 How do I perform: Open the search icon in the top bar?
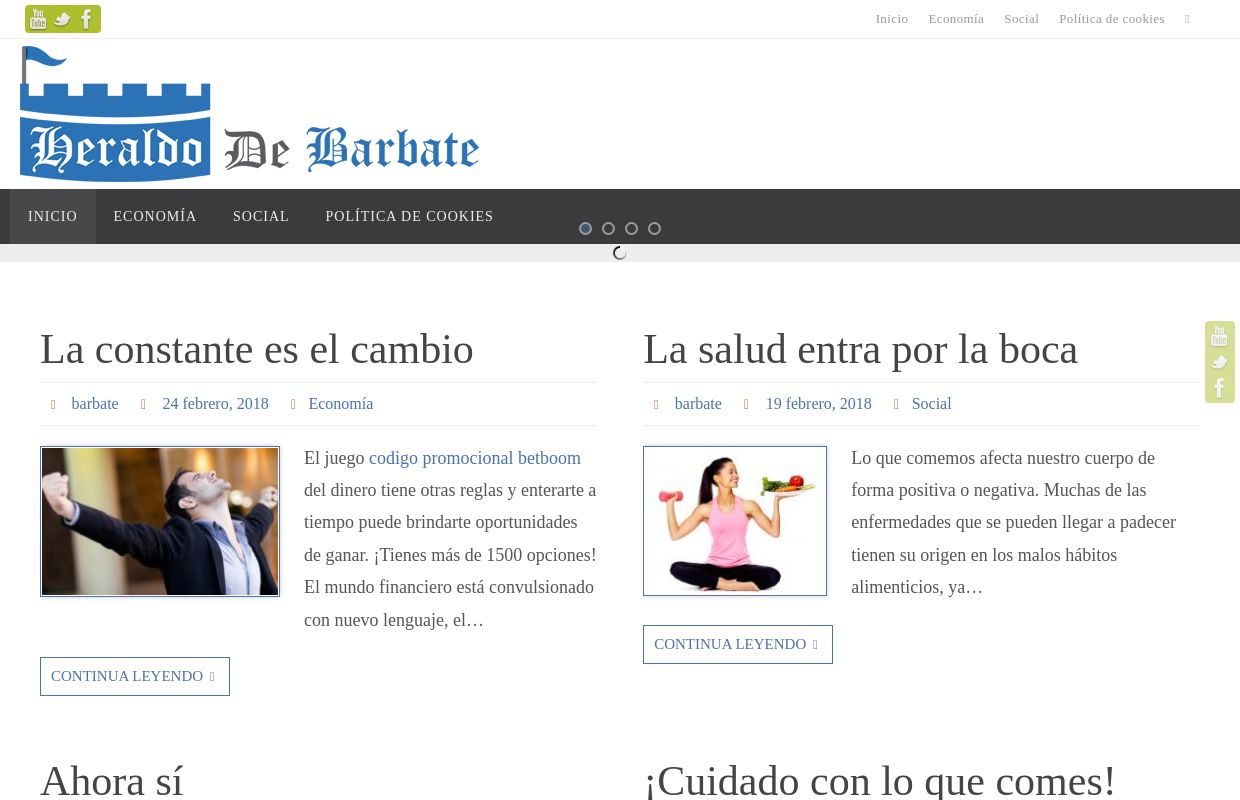[1187, 18]
